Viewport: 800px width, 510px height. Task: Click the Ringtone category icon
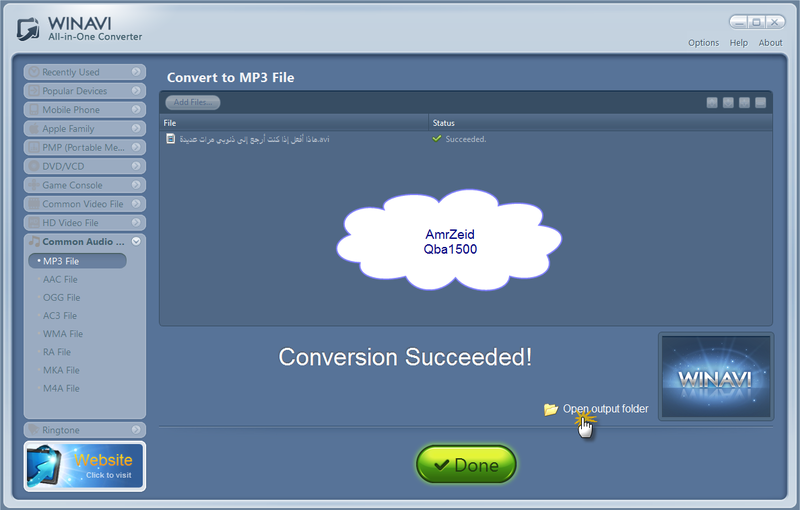34,430
